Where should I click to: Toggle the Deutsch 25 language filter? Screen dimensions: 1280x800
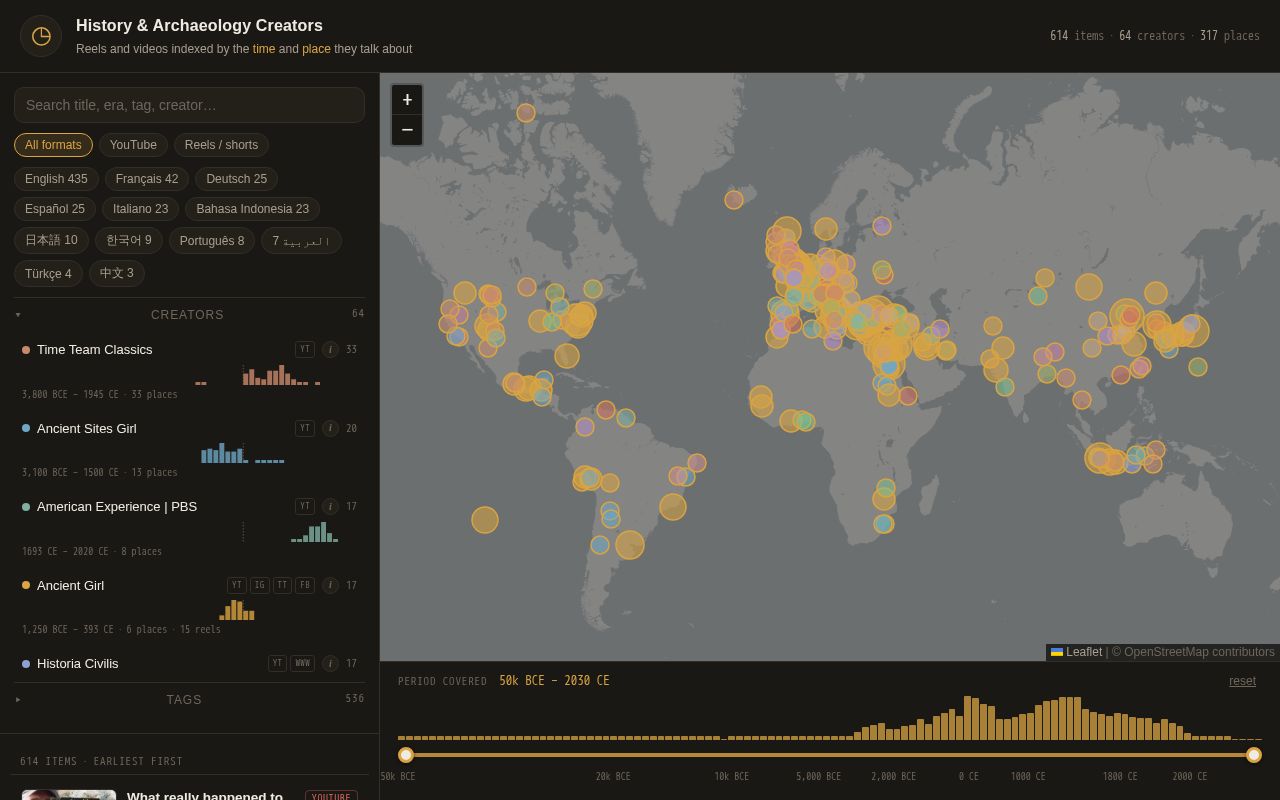point(236,179)
